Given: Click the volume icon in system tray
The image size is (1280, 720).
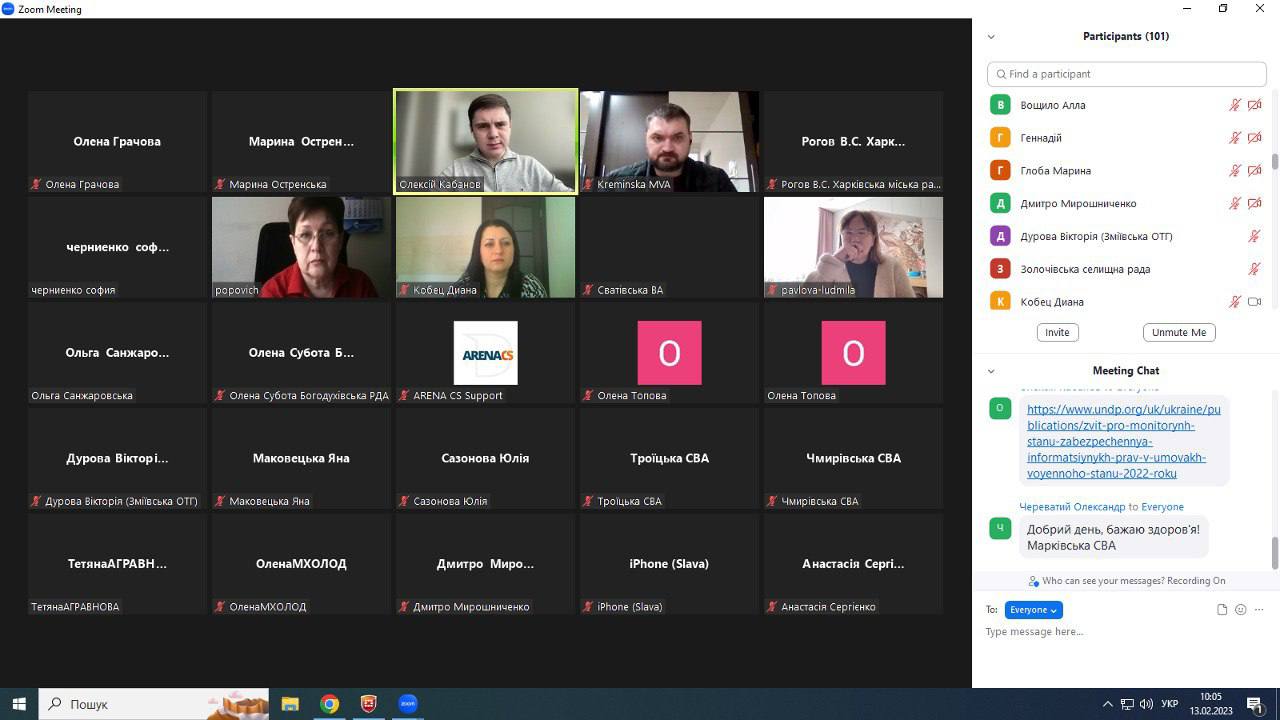Looking at the screenshot, I should [1146, 704].
